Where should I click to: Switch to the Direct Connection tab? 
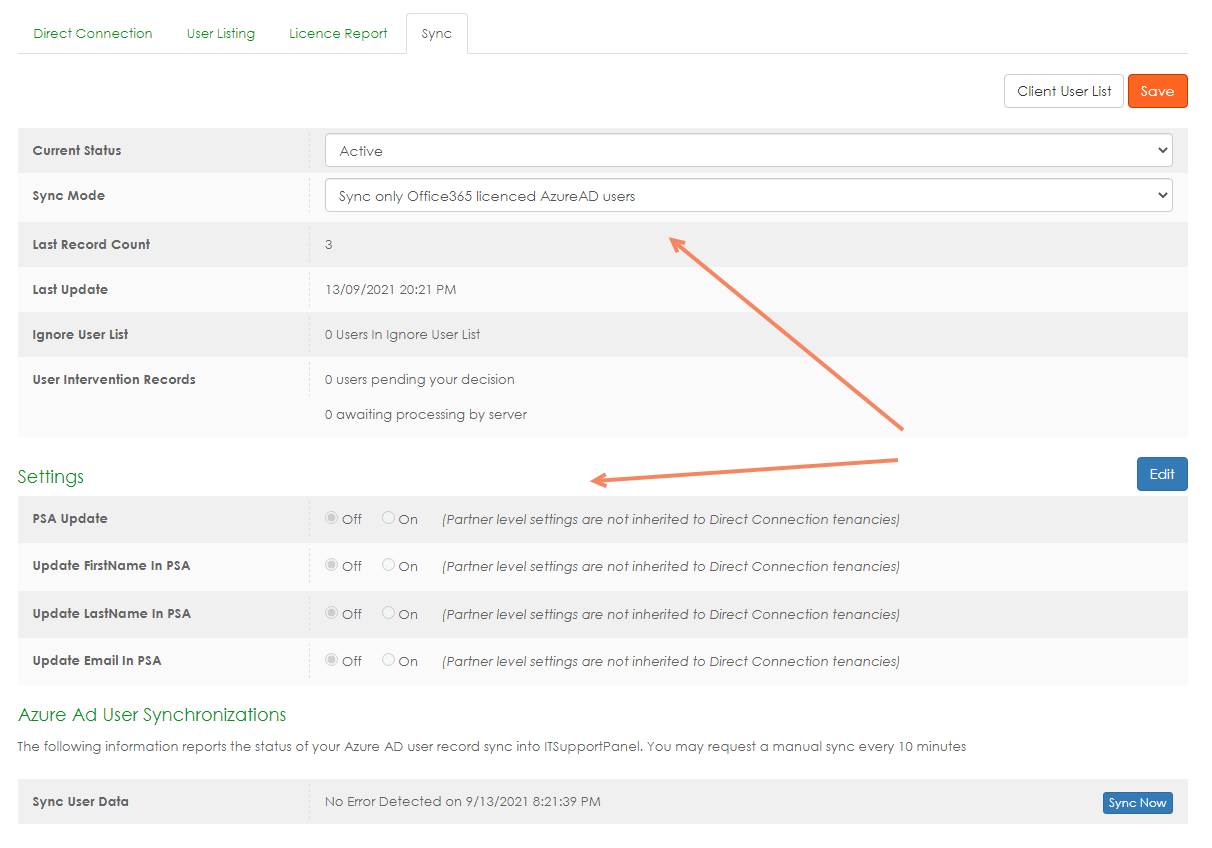point(93,33)
